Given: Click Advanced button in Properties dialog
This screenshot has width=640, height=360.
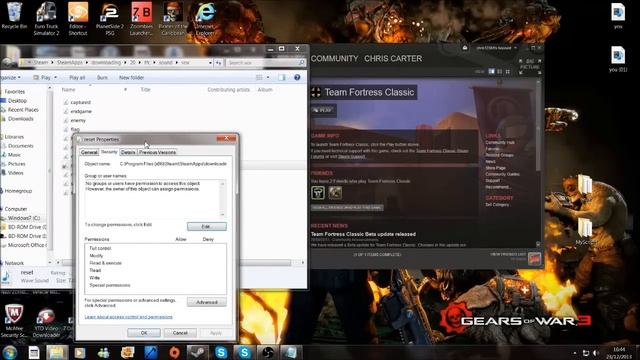Looking at the screenshot, I should point(207,302).
